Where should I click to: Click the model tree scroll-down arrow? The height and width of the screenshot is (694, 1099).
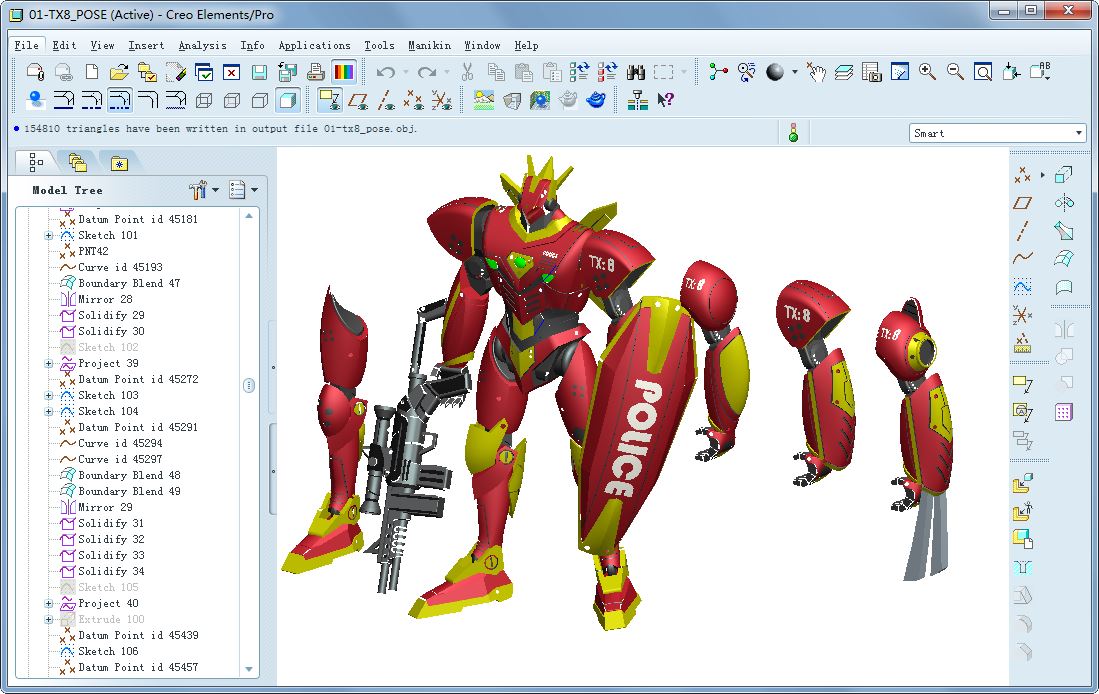[249, 669]
